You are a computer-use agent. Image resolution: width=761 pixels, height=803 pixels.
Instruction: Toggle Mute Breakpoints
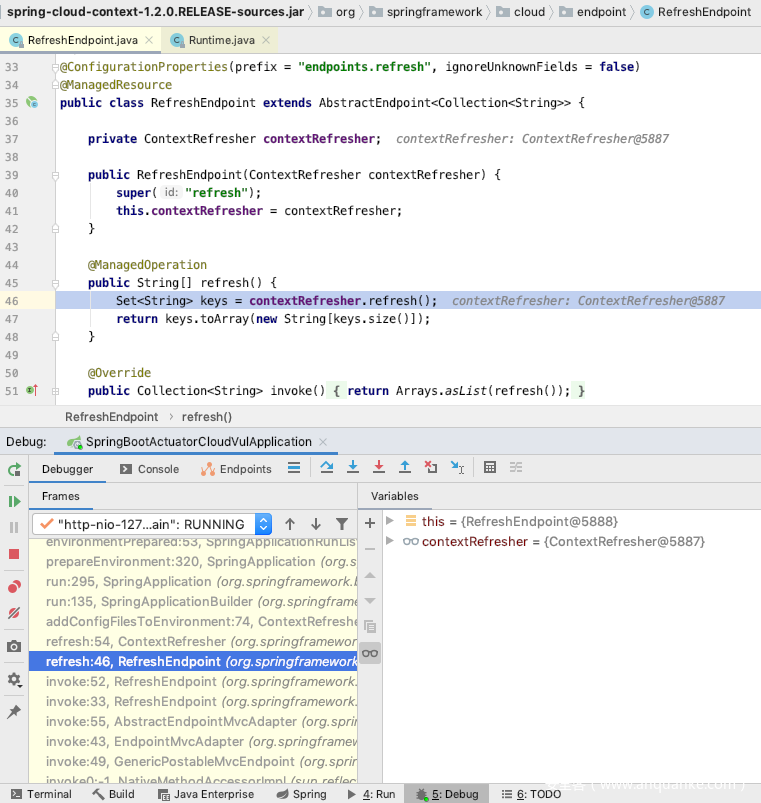(x=14, y=613)
